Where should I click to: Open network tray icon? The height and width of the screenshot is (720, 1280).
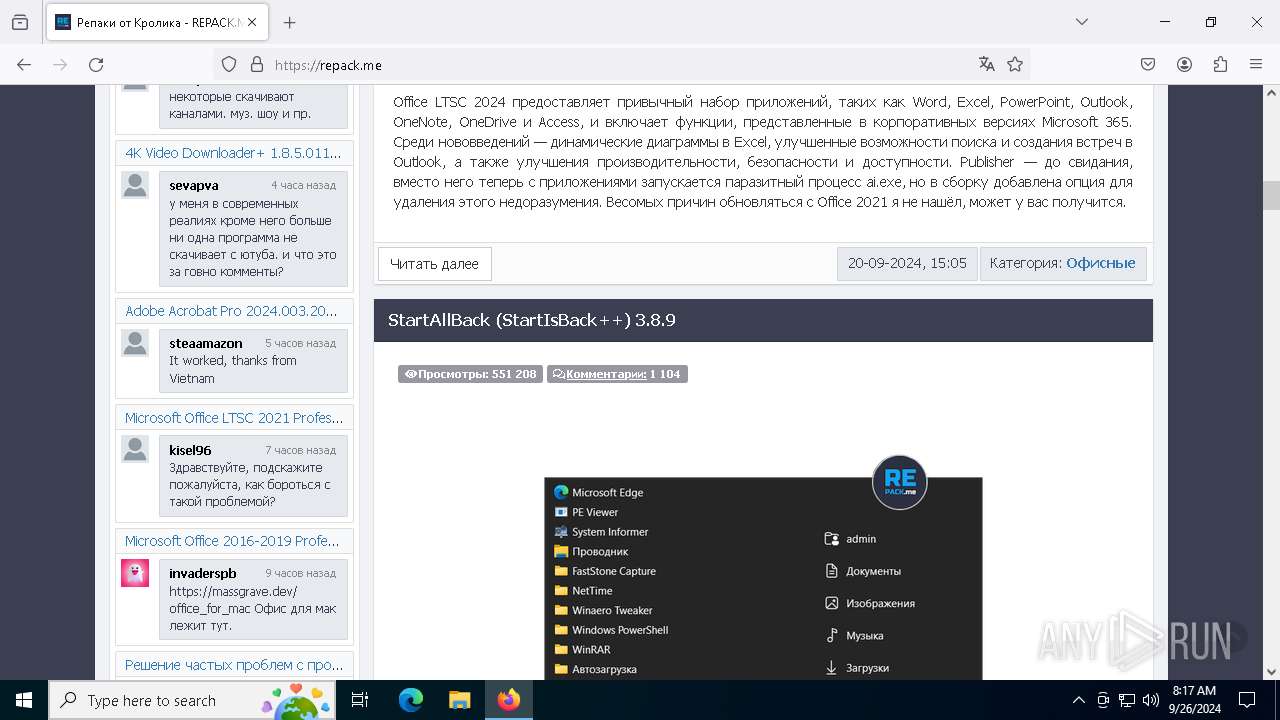[x=1127, y=700]
